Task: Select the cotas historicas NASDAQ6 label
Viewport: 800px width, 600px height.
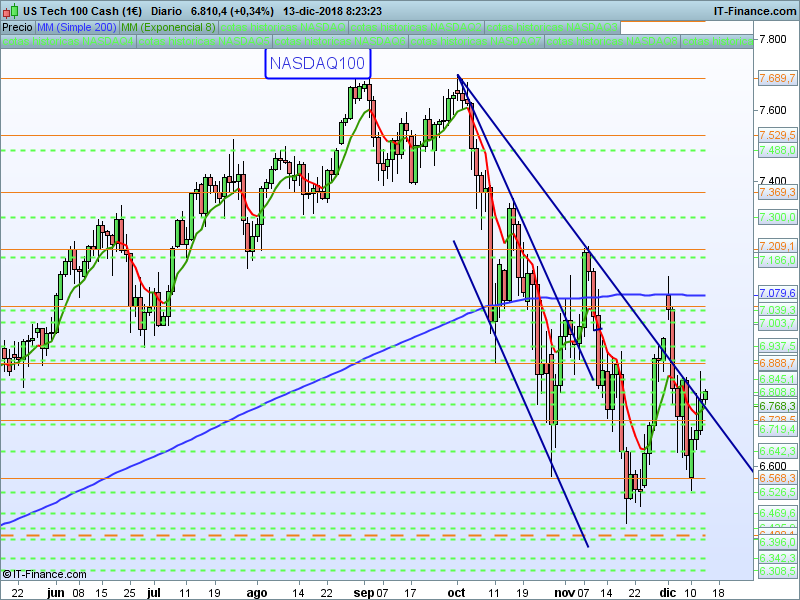Action: pos(340,41)
